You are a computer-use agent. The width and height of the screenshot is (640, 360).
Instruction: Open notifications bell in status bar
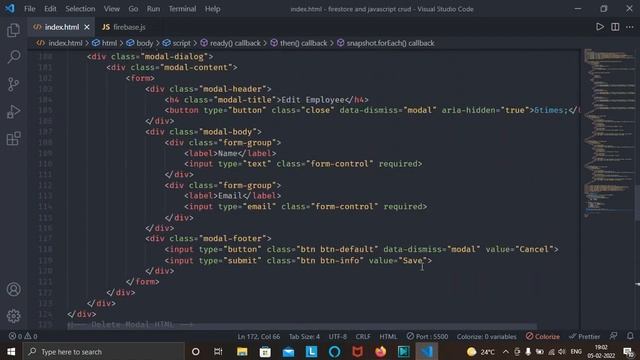[x=630, y=336]
